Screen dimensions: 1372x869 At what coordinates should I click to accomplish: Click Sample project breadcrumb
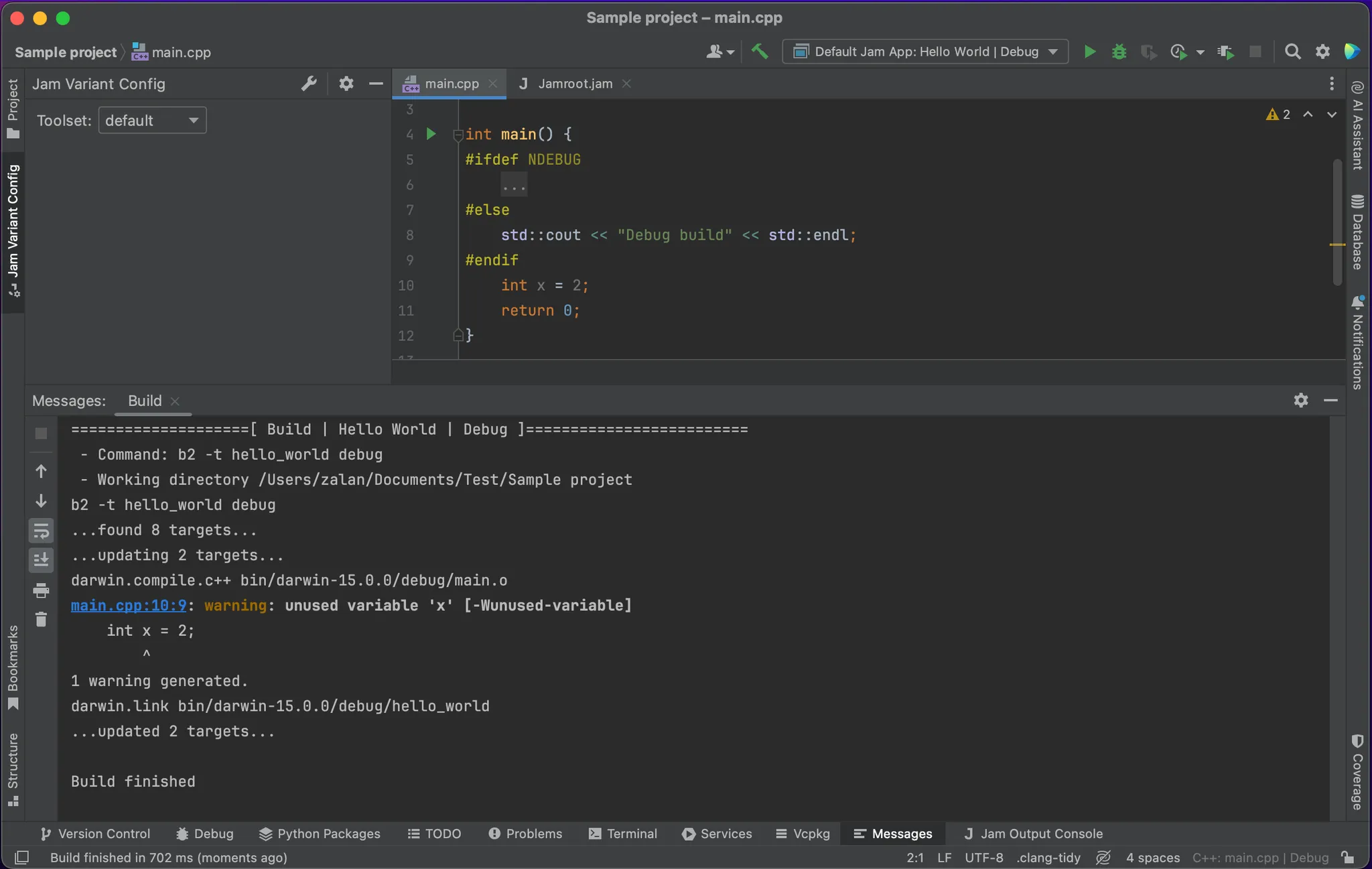click(66, 52)
